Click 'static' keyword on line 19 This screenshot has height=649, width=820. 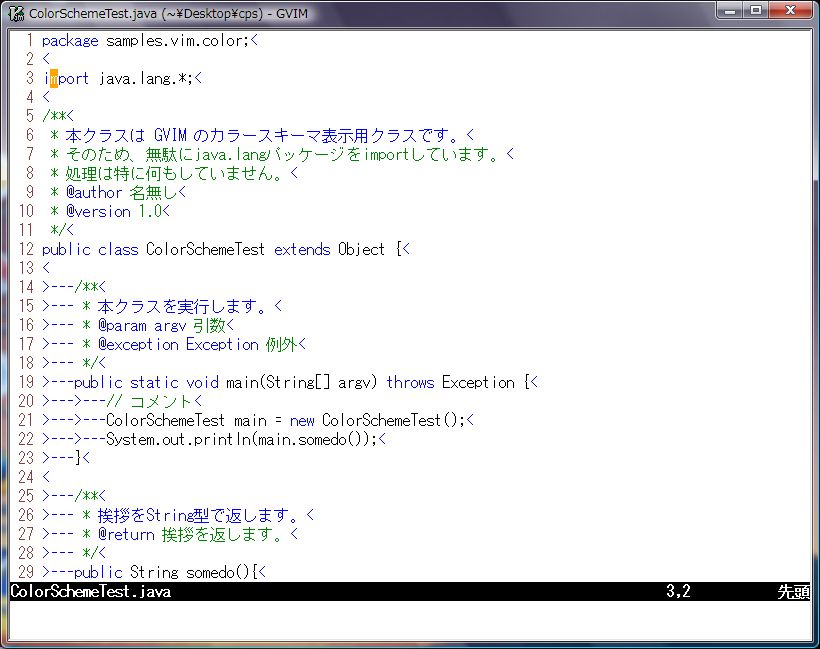pyautogui.click(x=154, y=382)
